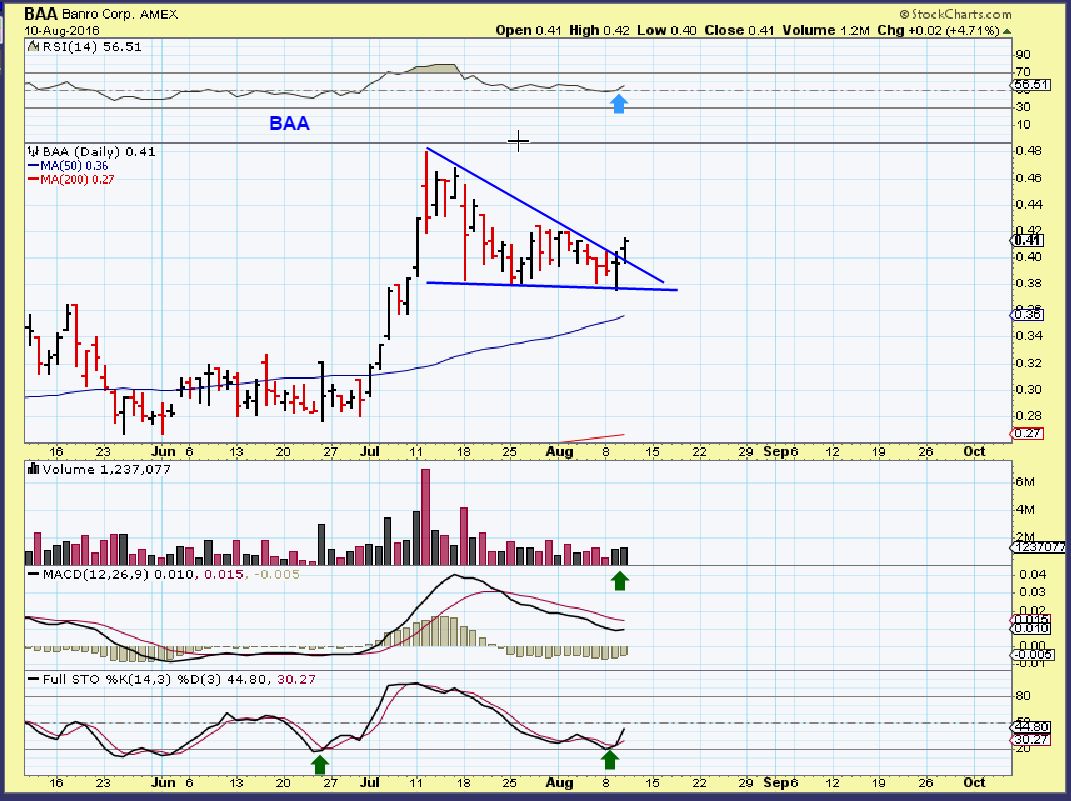Click the 90 RSI axis label

(1023, 55)
